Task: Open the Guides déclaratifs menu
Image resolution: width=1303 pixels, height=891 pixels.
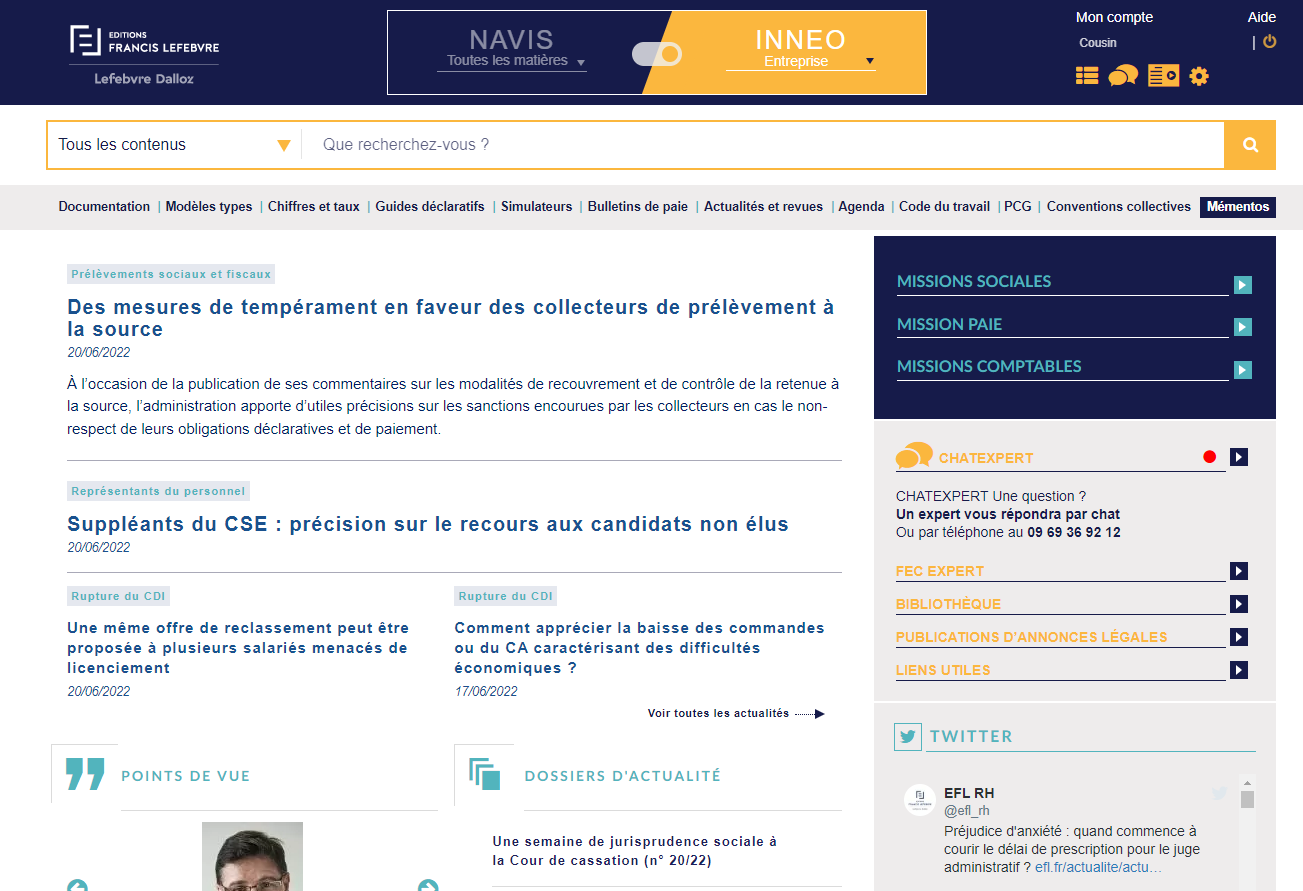Action: pos(430,207)
